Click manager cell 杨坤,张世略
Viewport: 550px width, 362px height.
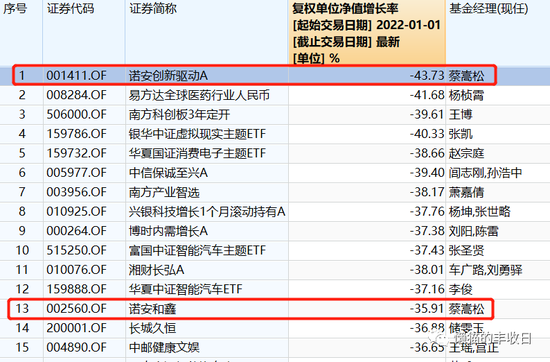coord(479,212)
